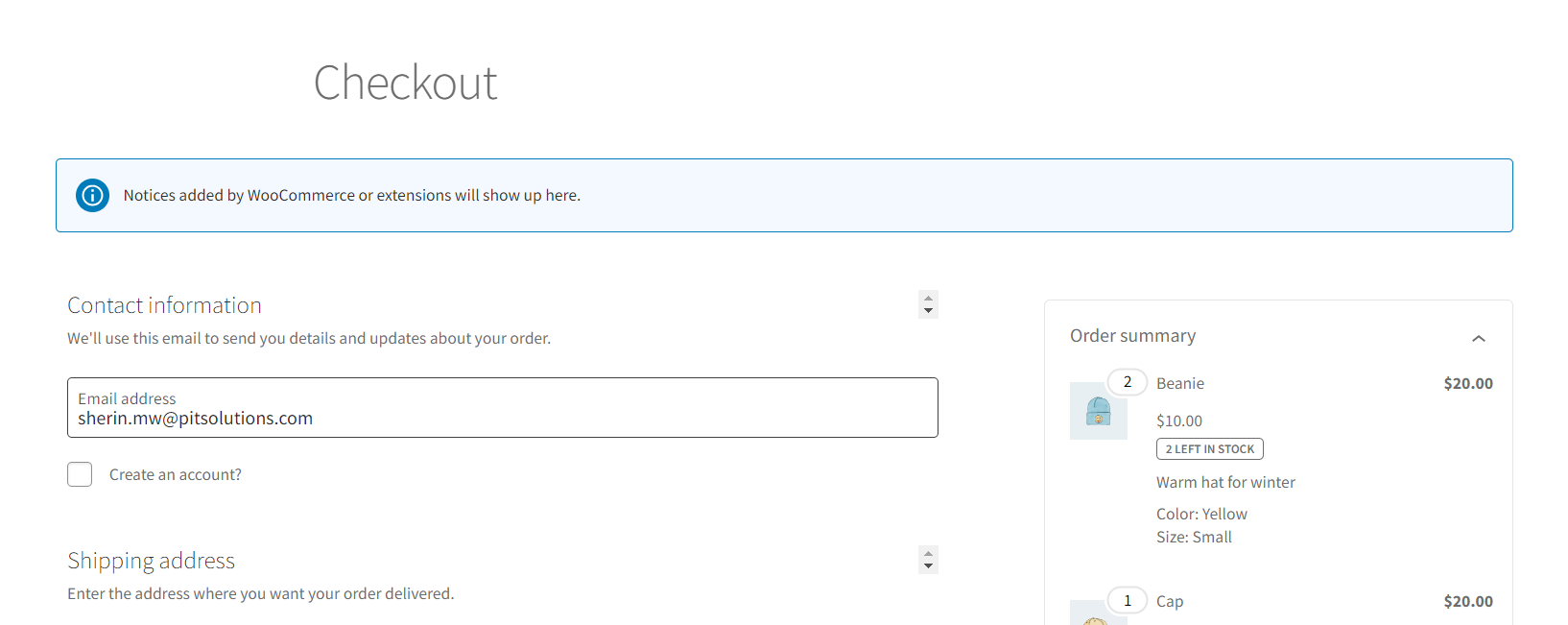The width and height of the screenshot is (1568, 625).
Task: Click the 'Color: Yellow' variation text
Action: (x=1201, y=515)
